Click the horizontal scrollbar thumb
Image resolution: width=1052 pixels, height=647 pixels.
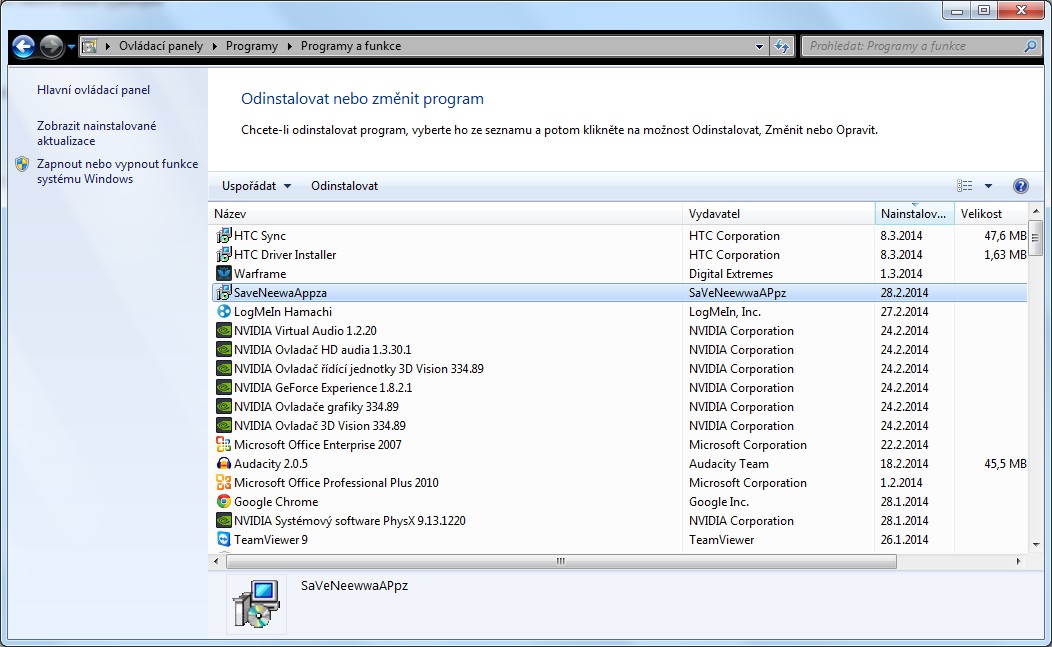[x=561, y=561]
